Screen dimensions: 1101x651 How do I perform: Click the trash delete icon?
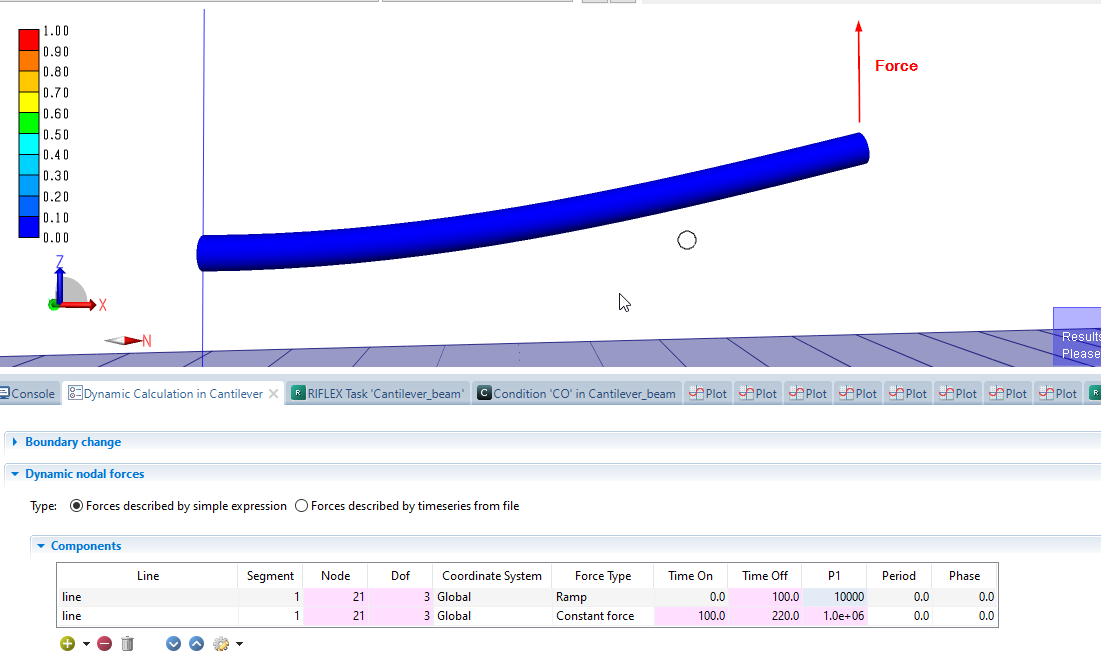pos(127,644)
